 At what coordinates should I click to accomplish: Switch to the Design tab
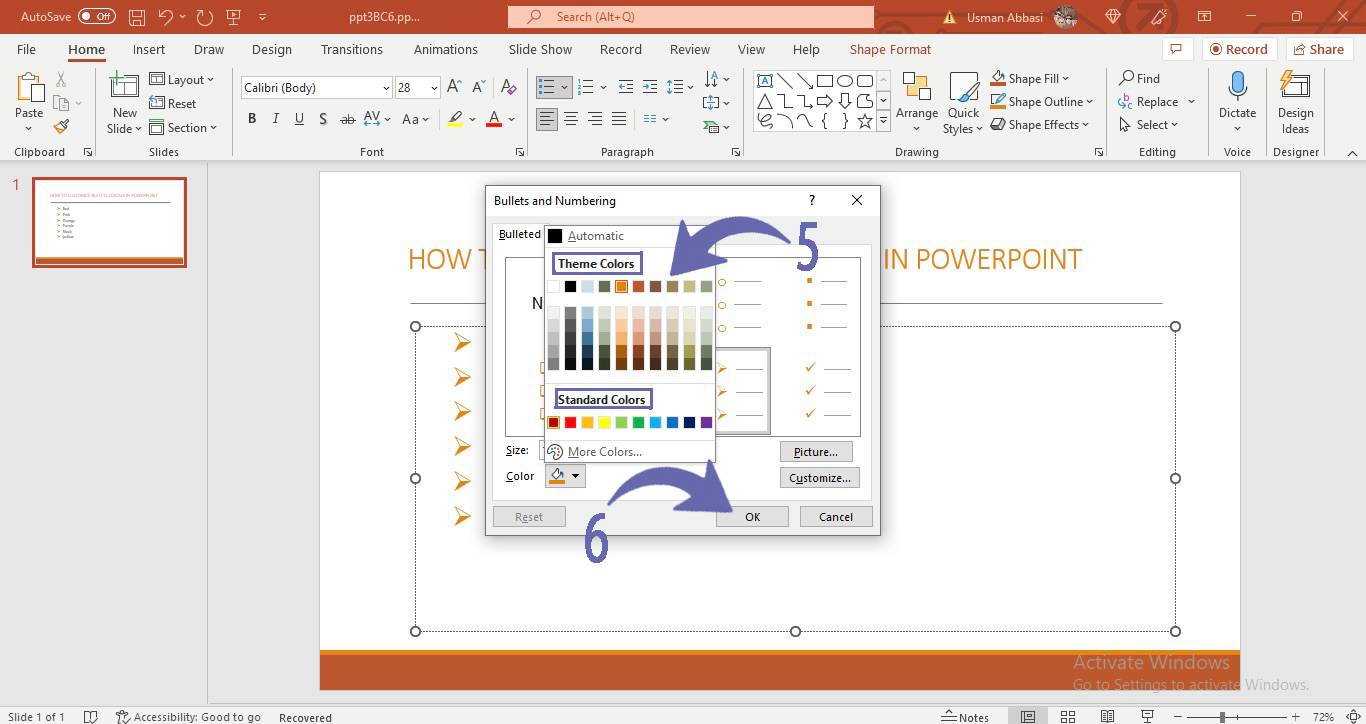point(272,49)
